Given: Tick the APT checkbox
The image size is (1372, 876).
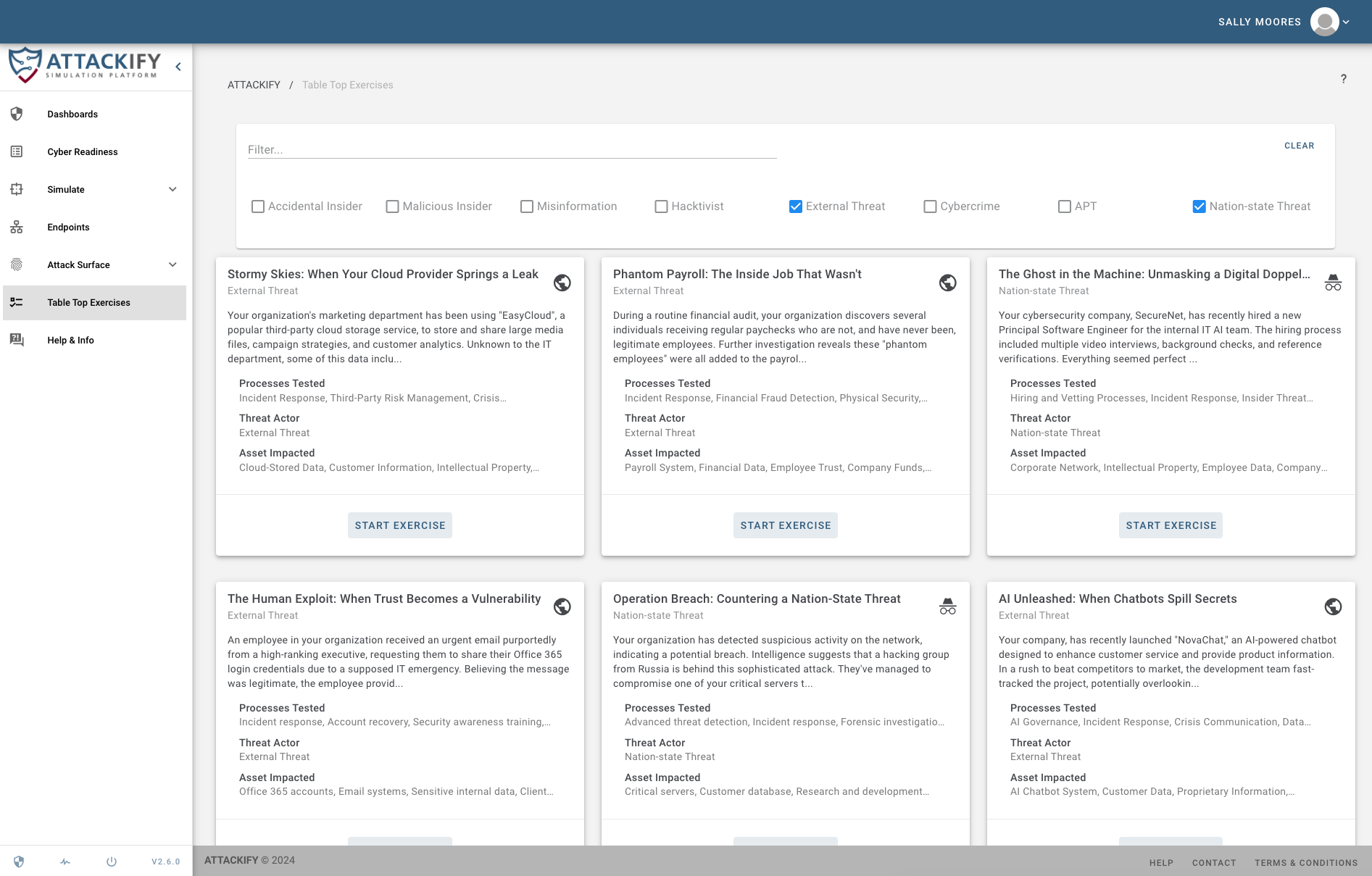Looking at the screenshot, I should 1065,207.
